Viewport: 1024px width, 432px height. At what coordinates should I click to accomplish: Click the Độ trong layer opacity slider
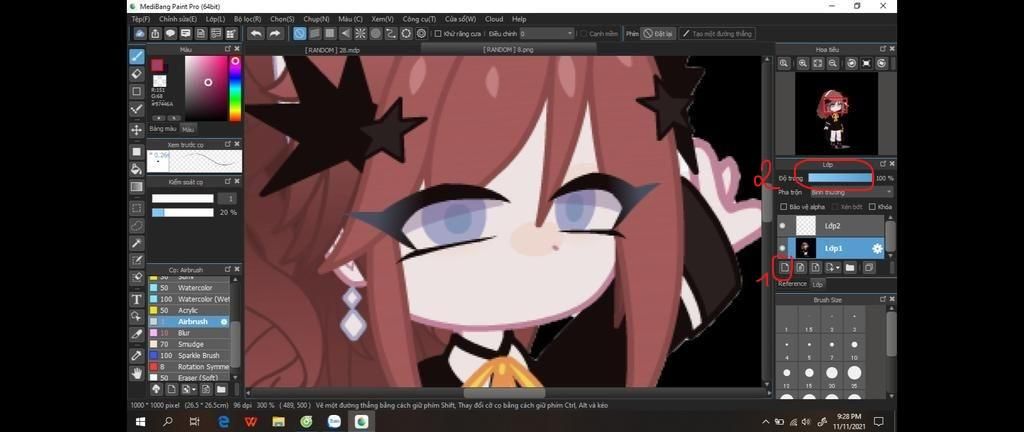pos(840,177)
